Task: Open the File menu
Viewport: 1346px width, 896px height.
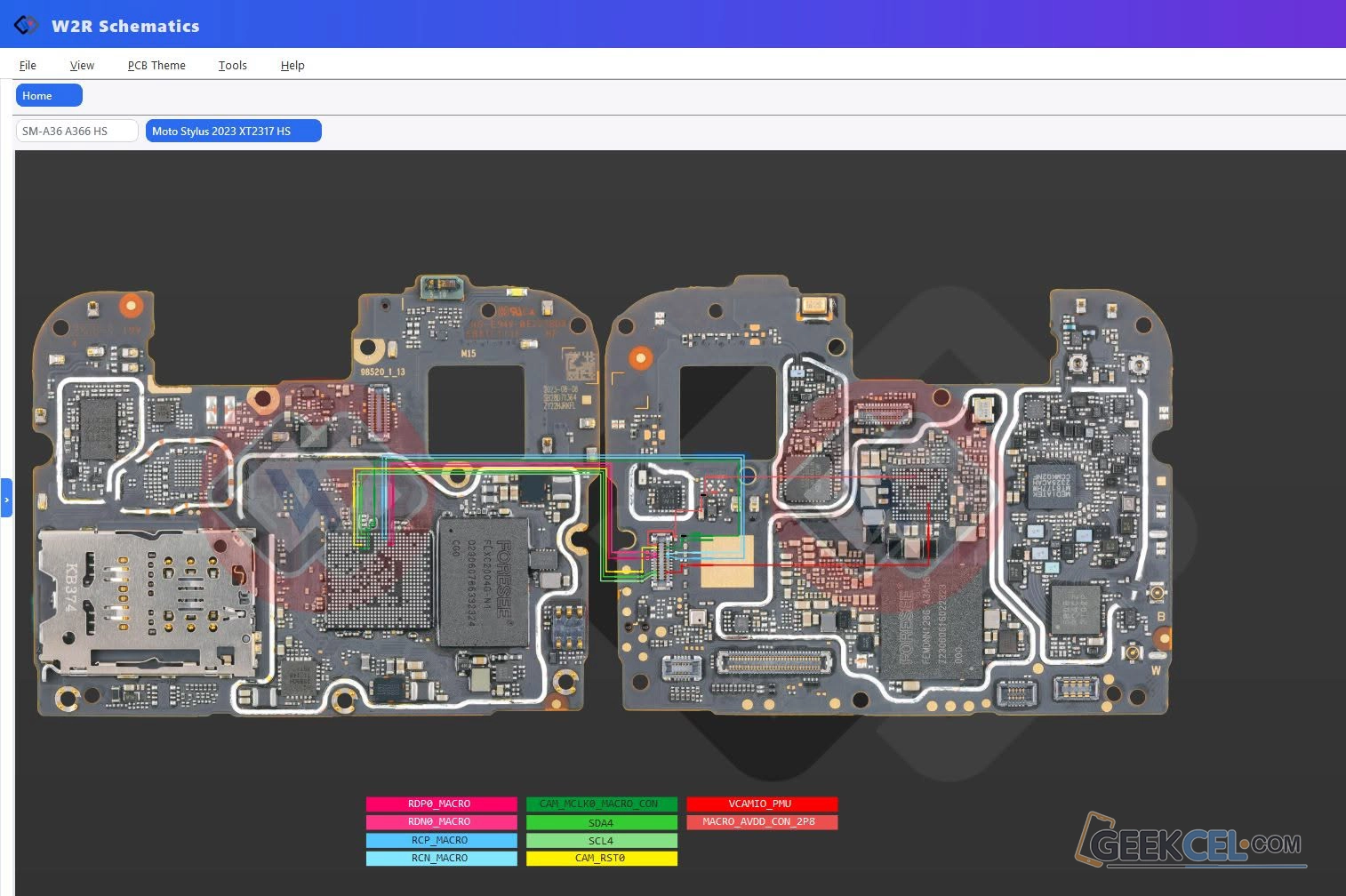Action: click(x=28, y=65)
